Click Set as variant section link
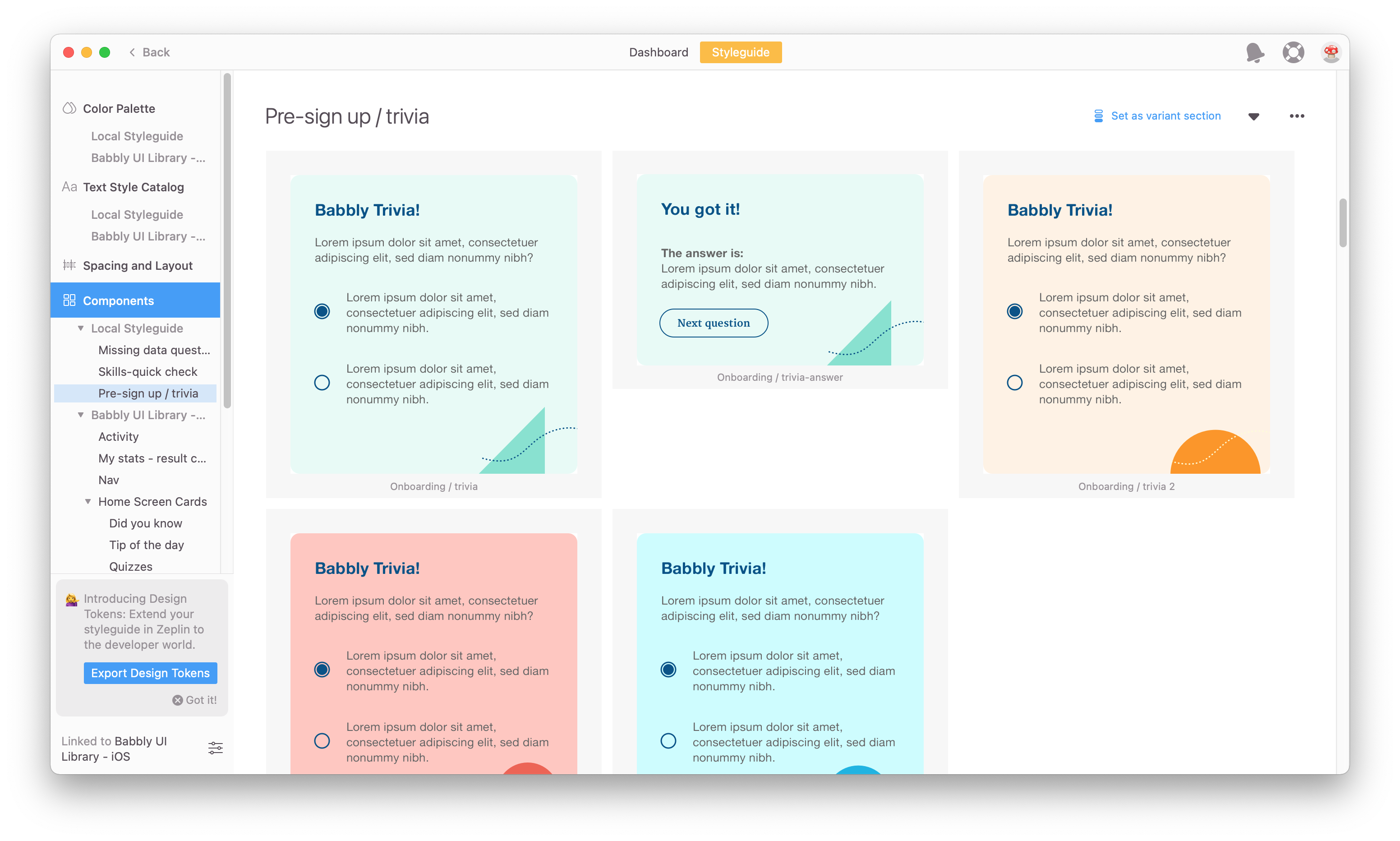 (1165, 116)
